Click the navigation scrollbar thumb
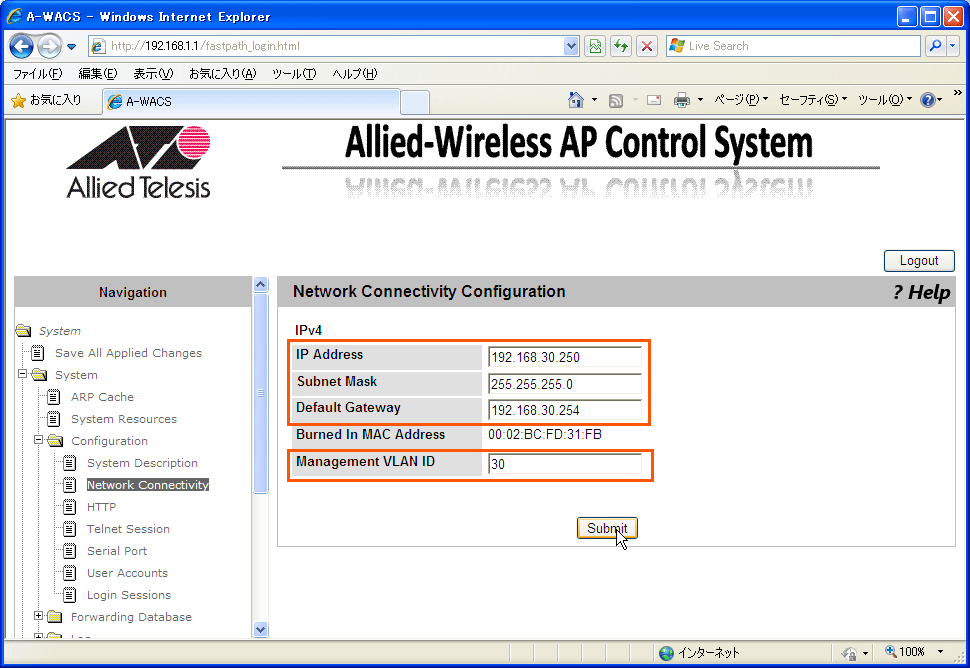 [260, 393]
